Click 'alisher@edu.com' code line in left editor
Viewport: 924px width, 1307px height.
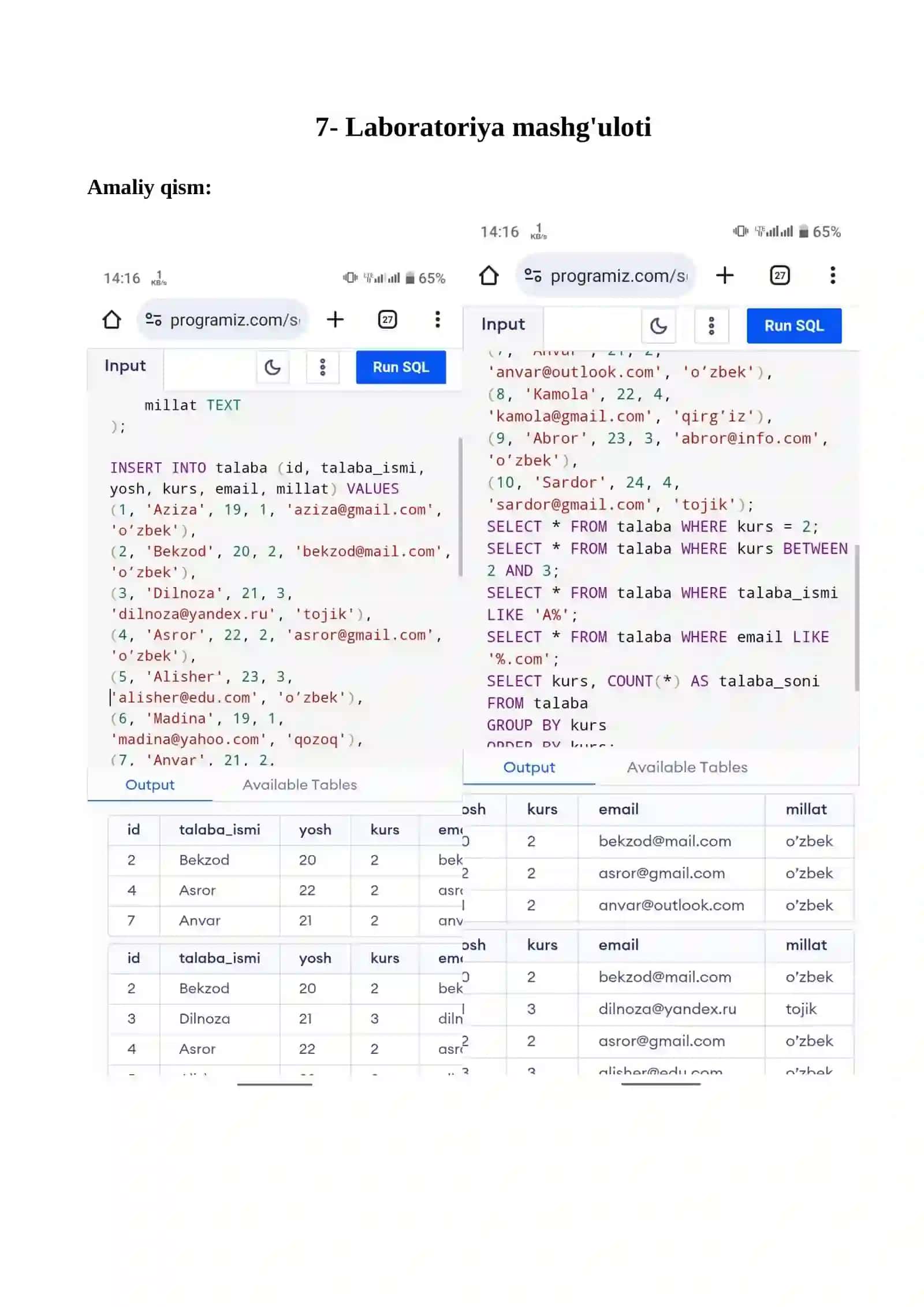(236, 697)
